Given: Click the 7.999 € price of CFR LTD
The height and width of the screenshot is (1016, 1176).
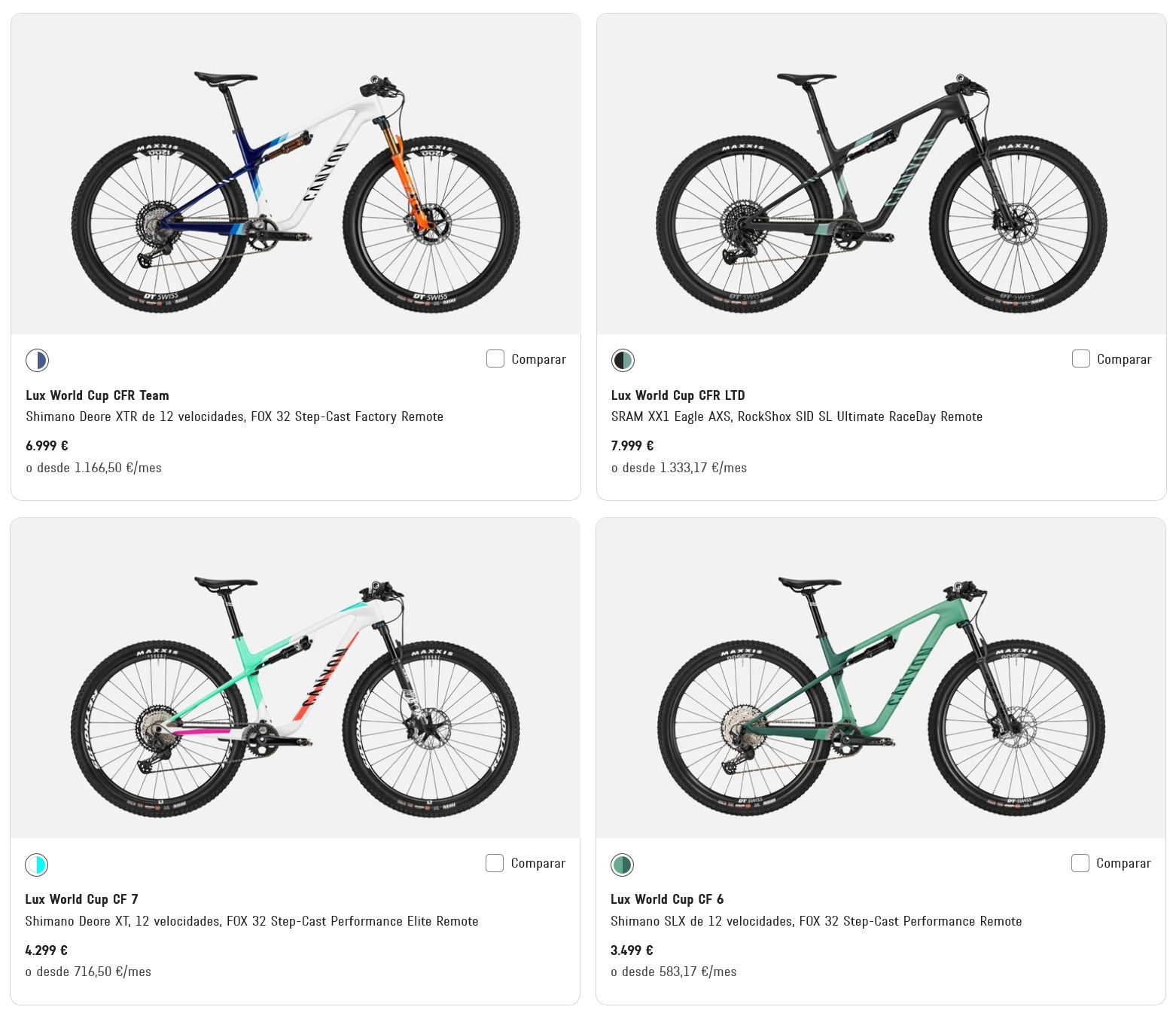Looking at the screenshot, I should 632,446.
